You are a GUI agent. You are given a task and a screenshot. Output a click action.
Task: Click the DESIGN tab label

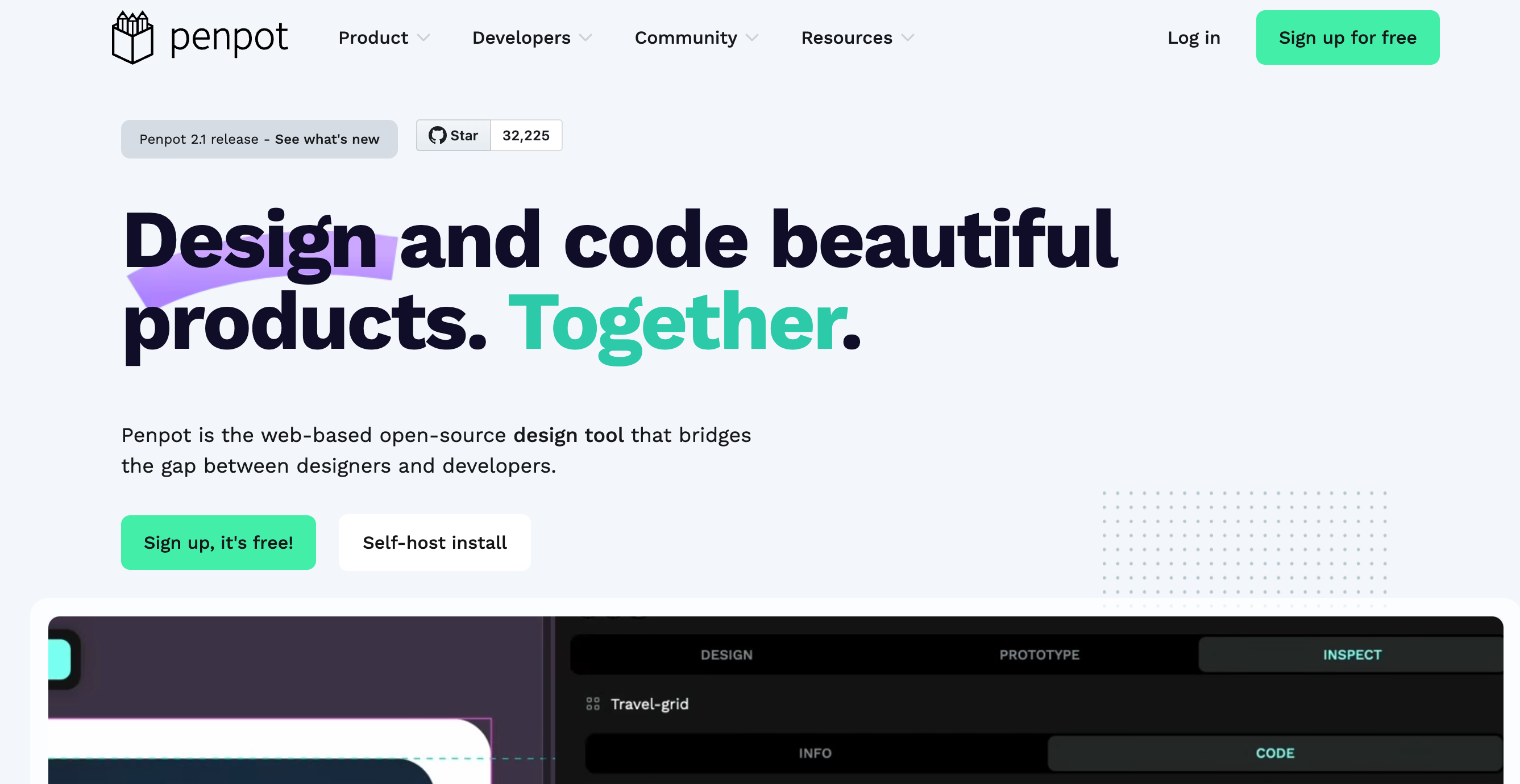click(x=727, y=653)
